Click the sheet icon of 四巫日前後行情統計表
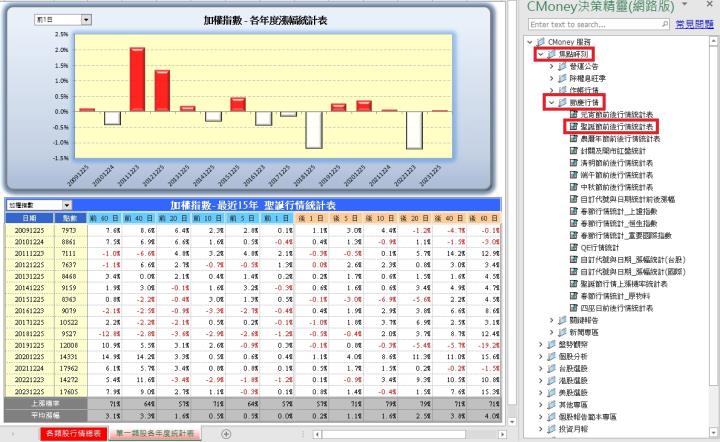The image size is (720, 442). tap(574, 308)
